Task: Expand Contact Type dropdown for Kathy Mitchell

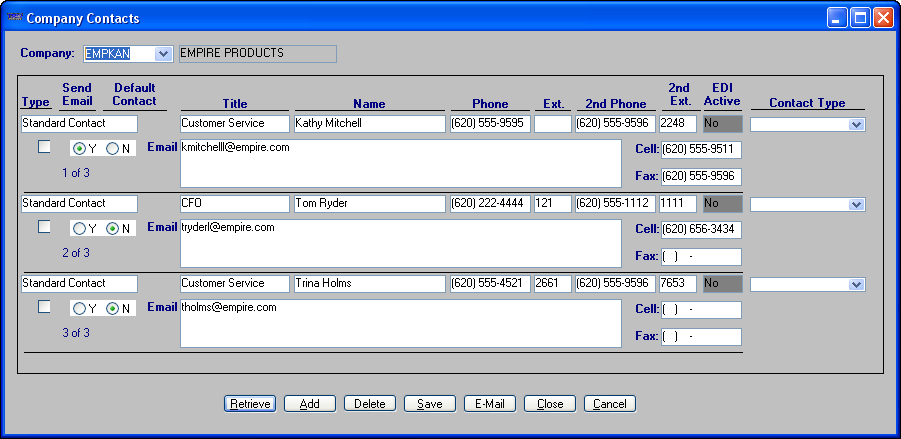Action: (x=856, y=125)
